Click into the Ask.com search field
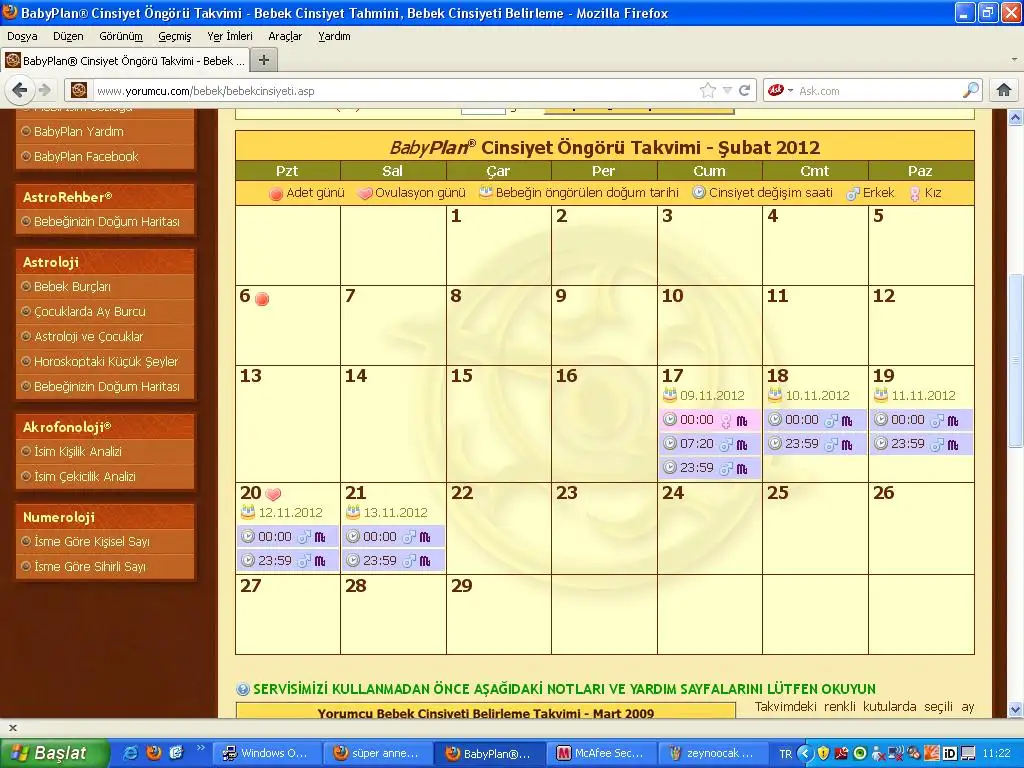1024x768 pixels. [x=878, y=91]
